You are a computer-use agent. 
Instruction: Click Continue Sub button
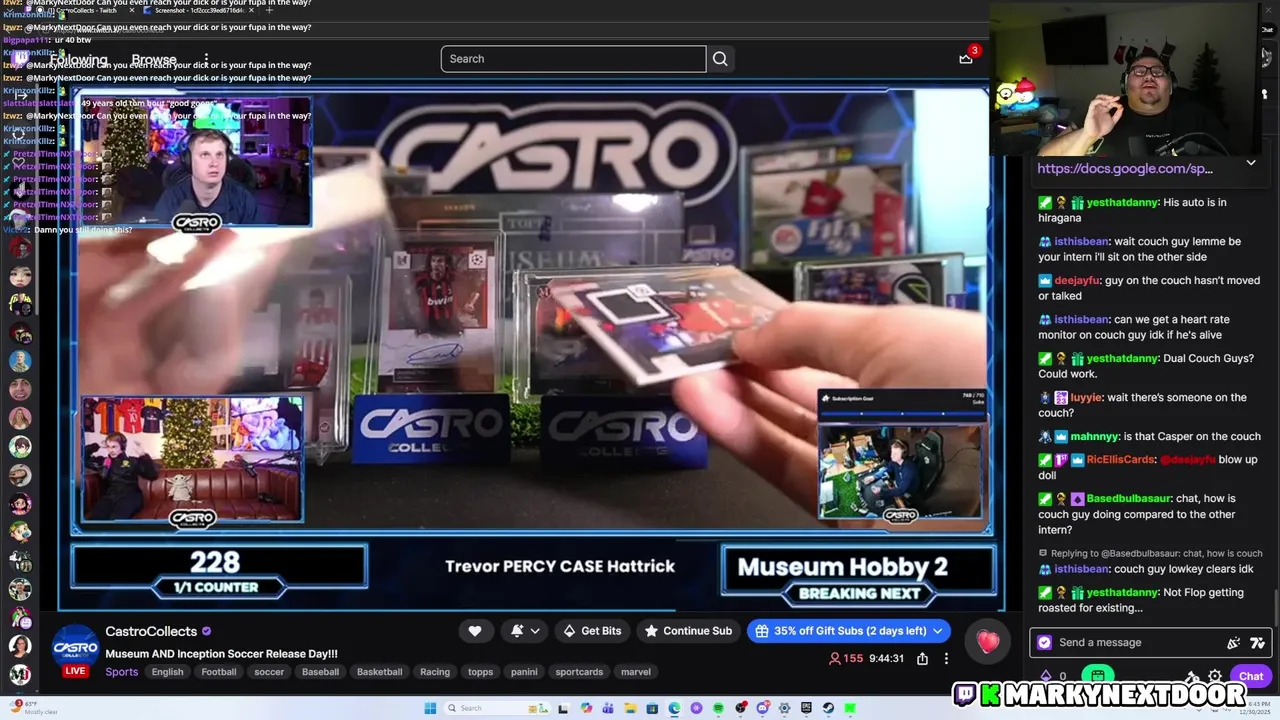click(688, 631)
